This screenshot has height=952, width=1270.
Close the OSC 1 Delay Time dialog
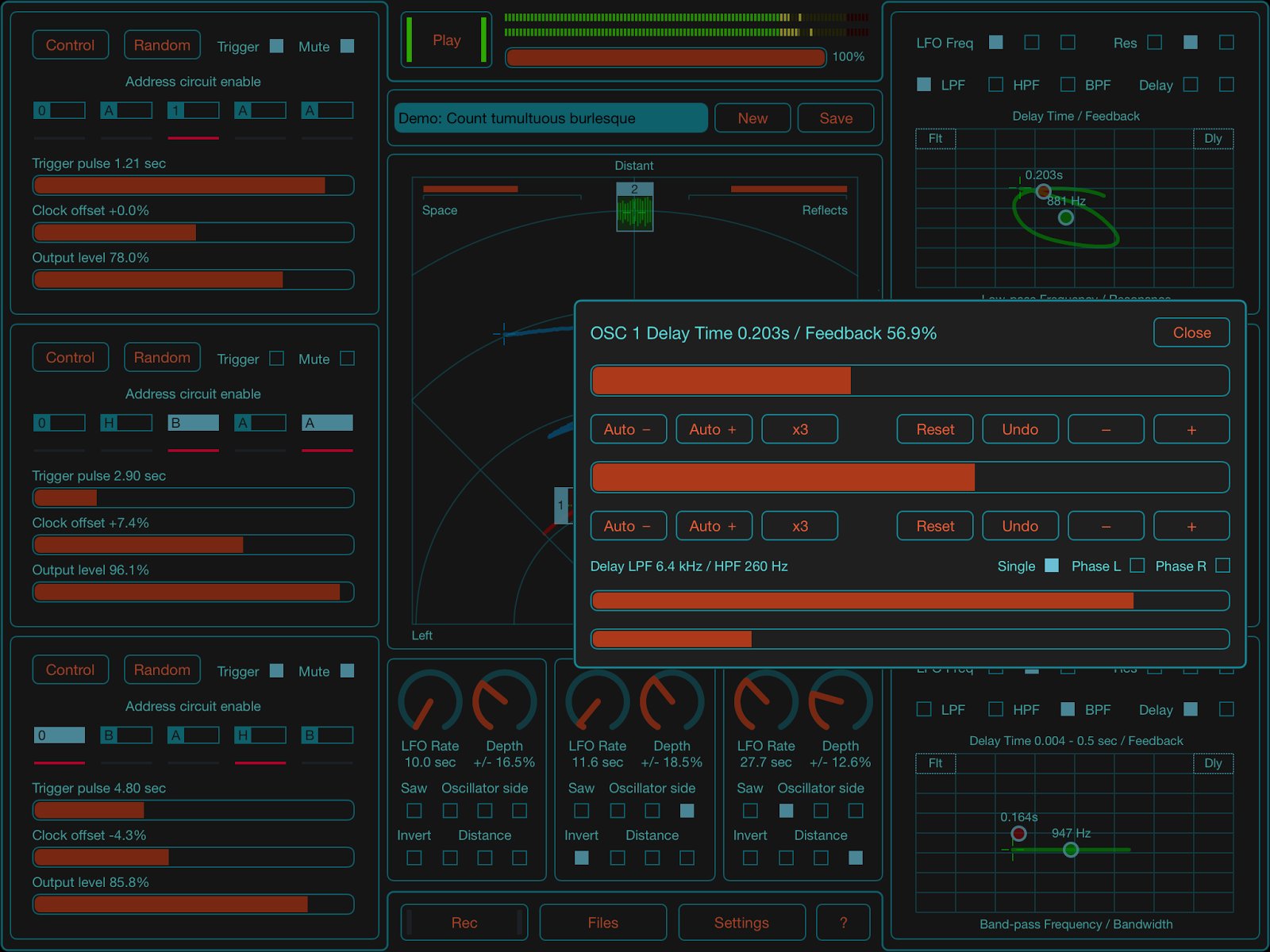click(x=1191, y=332)
